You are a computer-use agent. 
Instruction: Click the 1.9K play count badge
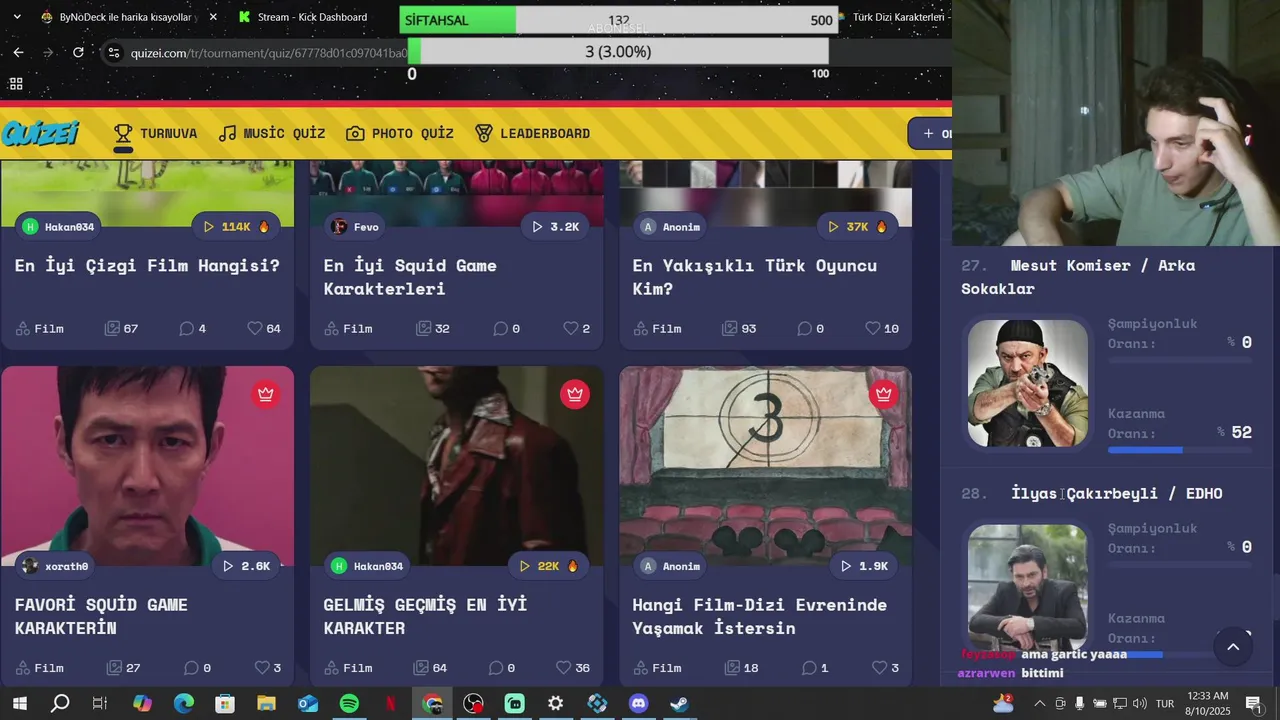(865, 566)
